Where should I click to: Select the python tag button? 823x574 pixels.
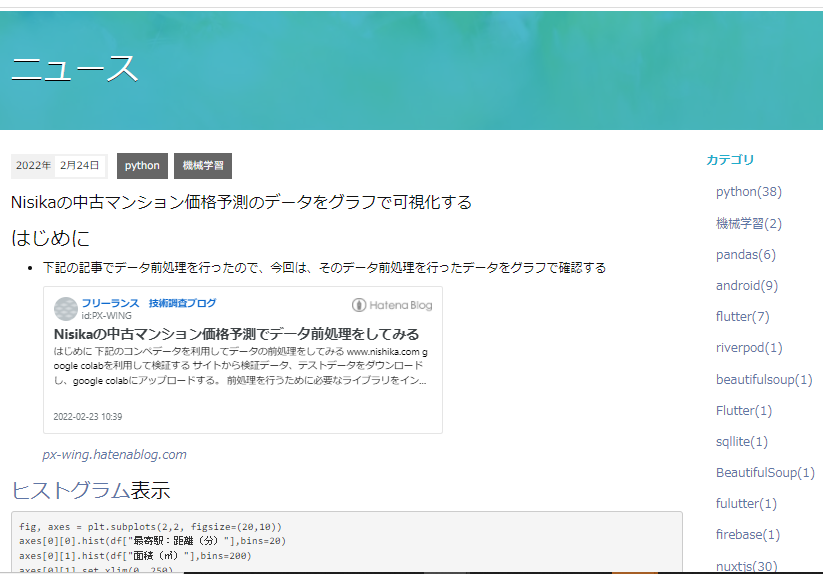142,166
